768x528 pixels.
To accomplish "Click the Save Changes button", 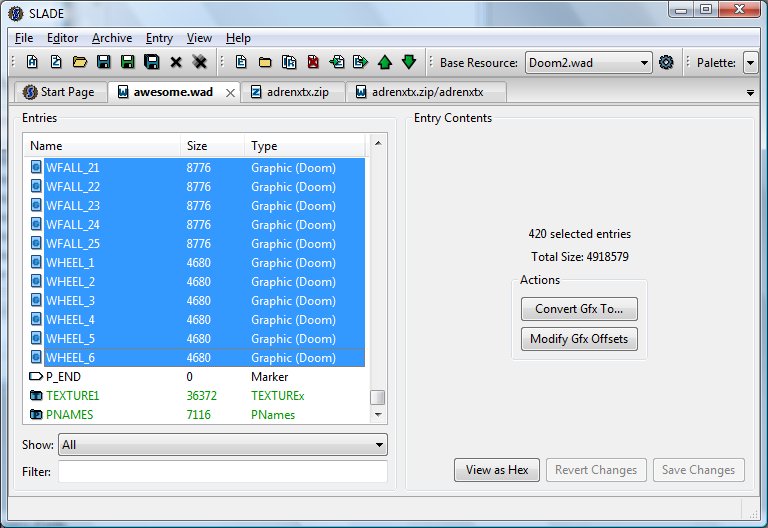I will [x=698, y=470].
